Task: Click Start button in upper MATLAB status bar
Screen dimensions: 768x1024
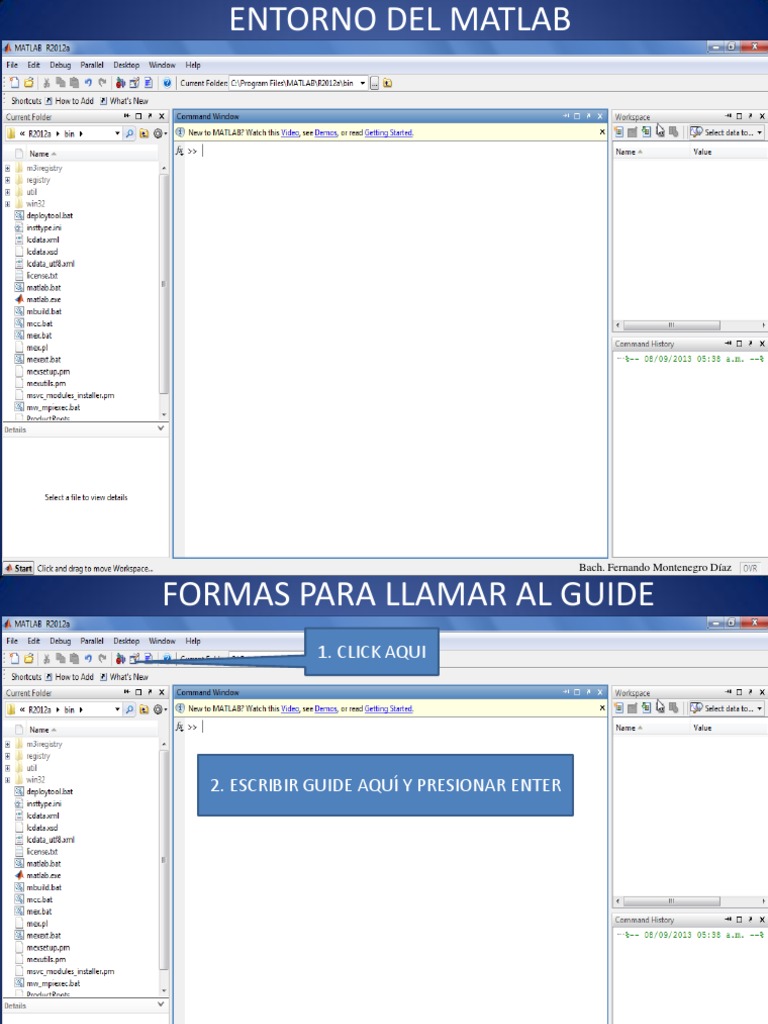Action: [18, 568]
